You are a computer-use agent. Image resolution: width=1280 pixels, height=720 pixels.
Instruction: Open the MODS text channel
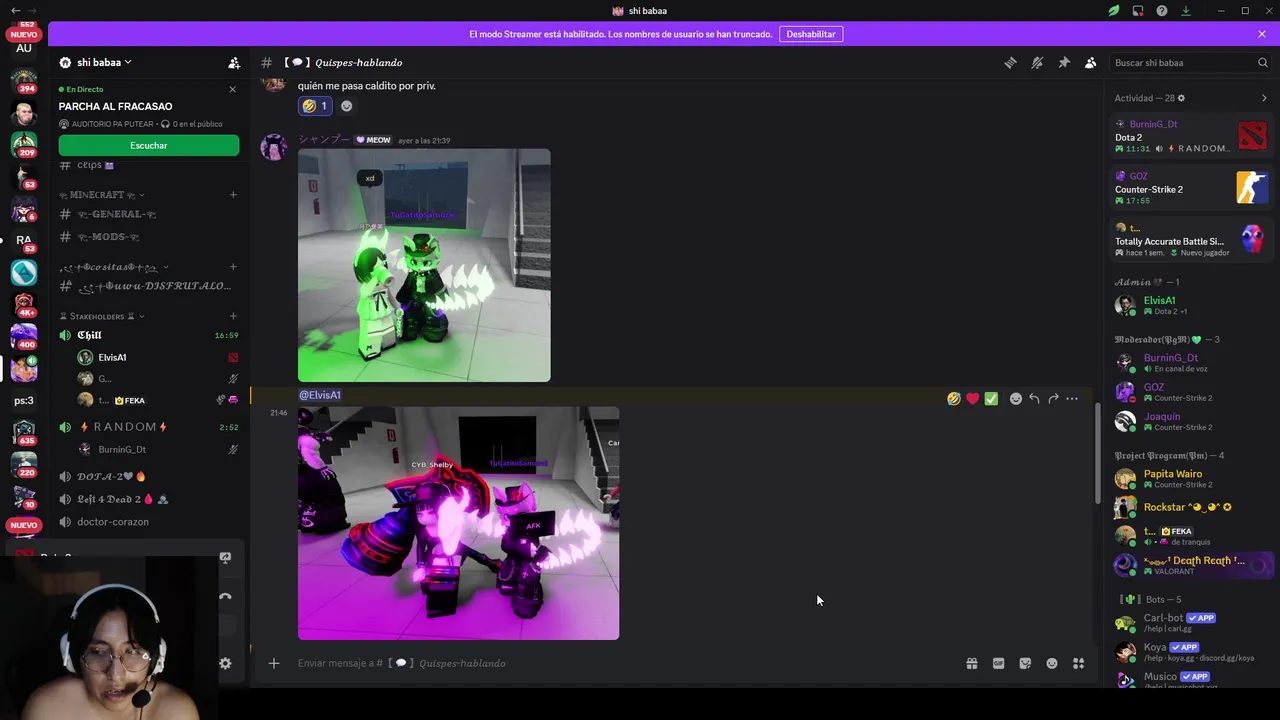click(x=149, y=237)
